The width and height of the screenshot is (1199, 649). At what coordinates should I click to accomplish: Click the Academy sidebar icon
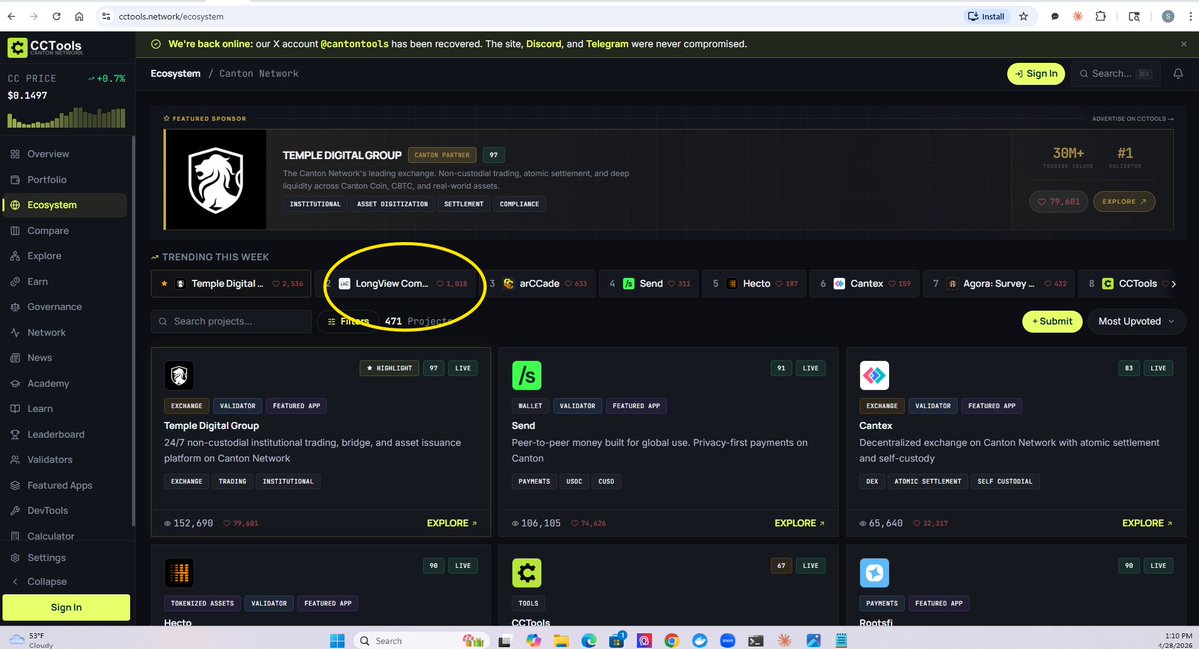coord(15,383)
